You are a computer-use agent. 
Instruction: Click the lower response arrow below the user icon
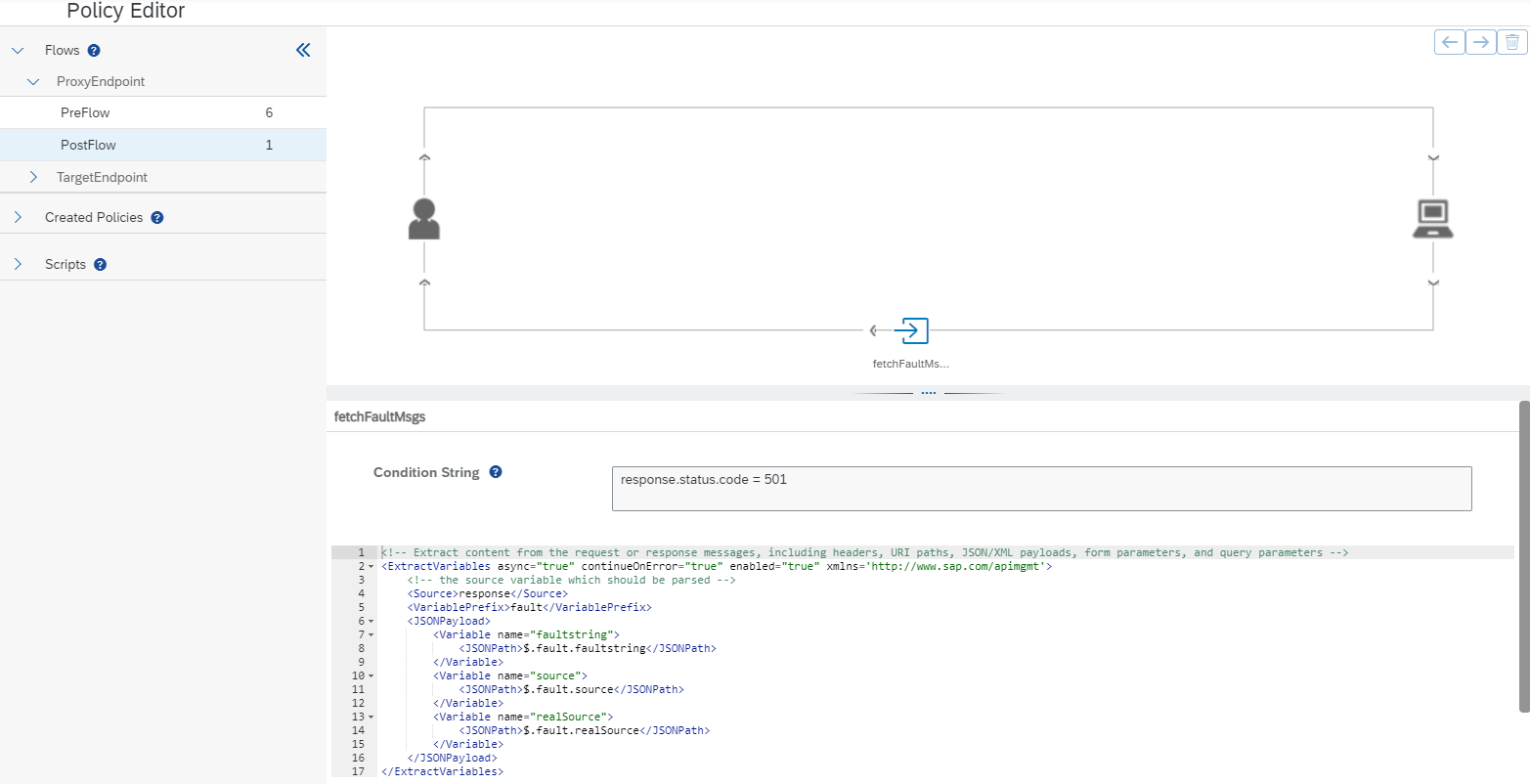[424, 283]
